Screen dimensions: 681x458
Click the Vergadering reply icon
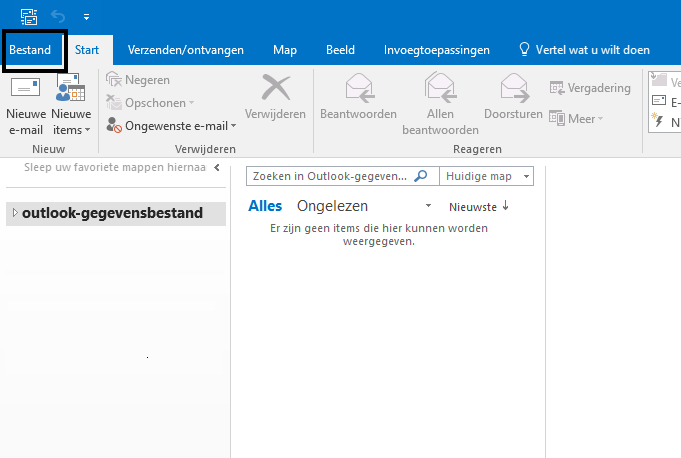coord(557,88)
